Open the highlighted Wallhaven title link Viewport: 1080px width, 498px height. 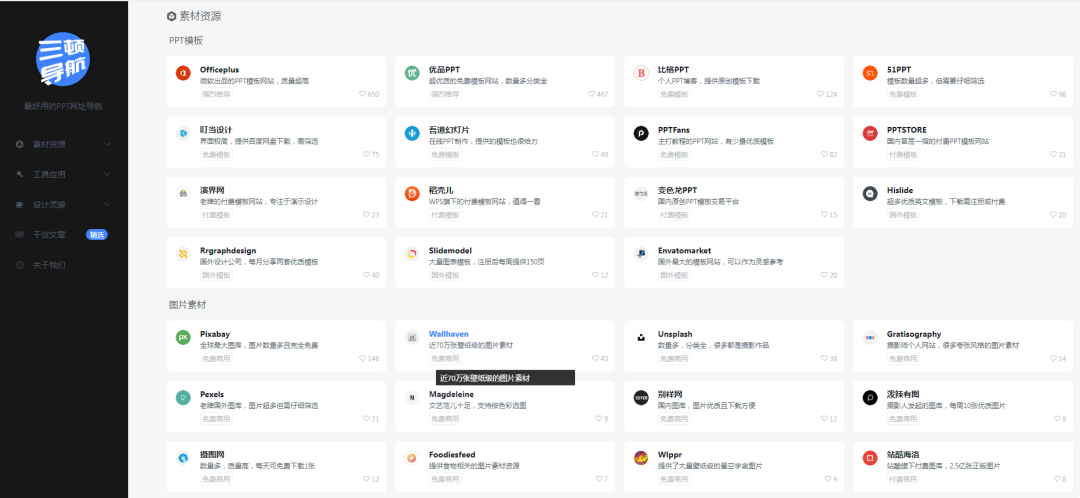pos(449,334)
